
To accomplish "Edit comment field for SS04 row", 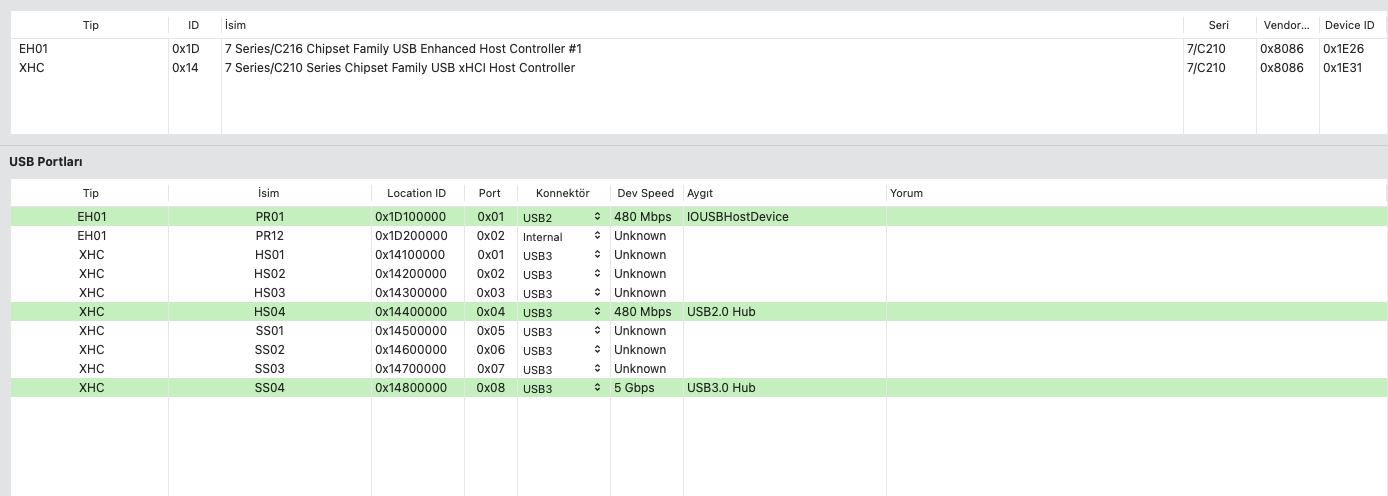I will coord(1135,388).
